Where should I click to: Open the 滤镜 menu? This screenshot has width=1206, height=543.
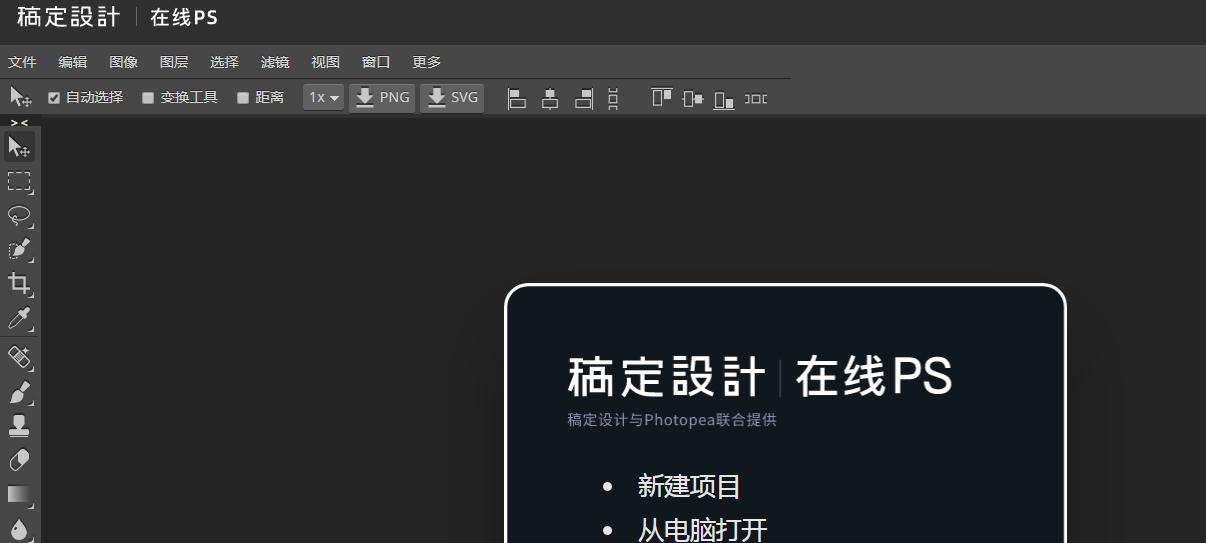tap(275, 62)
